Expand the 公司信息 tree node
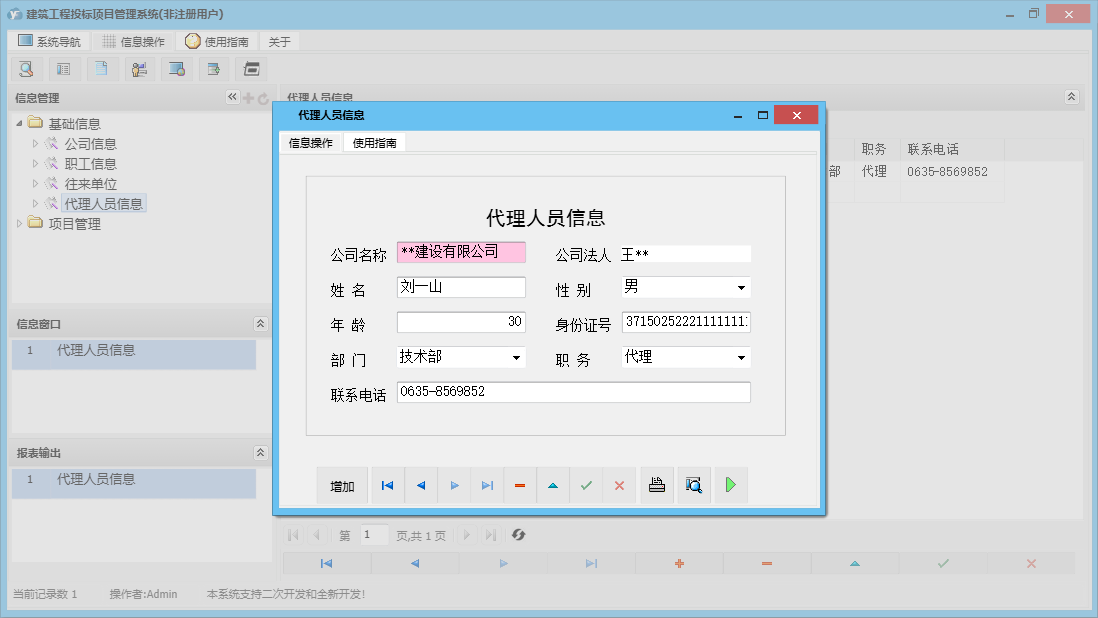The width and height of the screenshot is (1098, 618). coord(34,142)
